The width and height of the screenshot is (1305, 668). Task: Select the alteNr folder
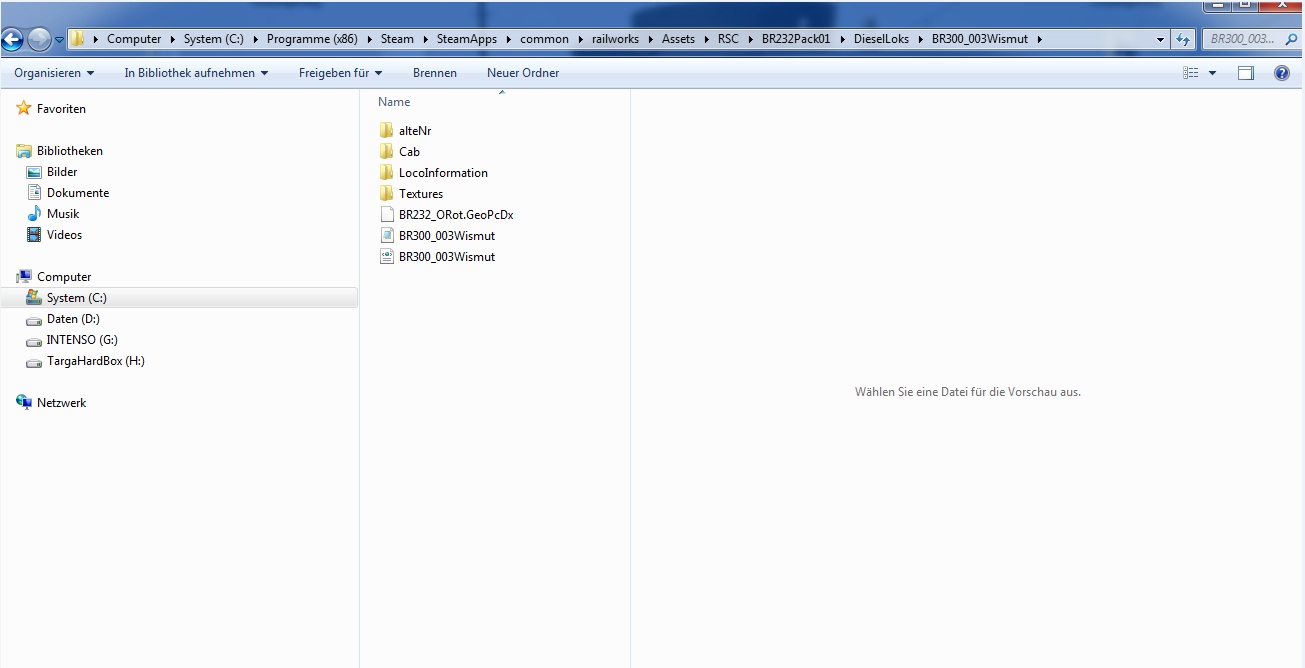415,131
